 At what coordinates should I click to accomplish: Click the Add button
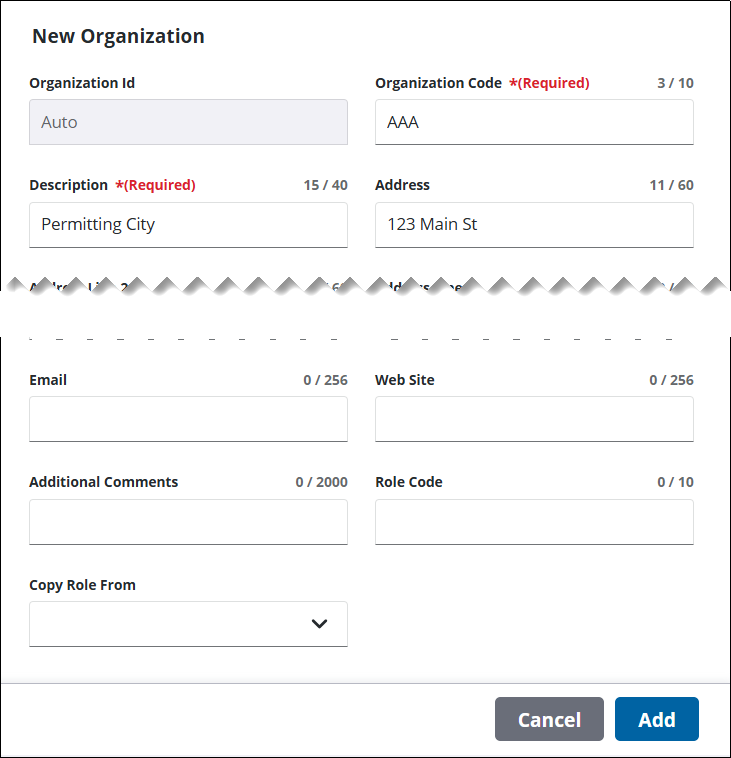click(x=656, y=719)
